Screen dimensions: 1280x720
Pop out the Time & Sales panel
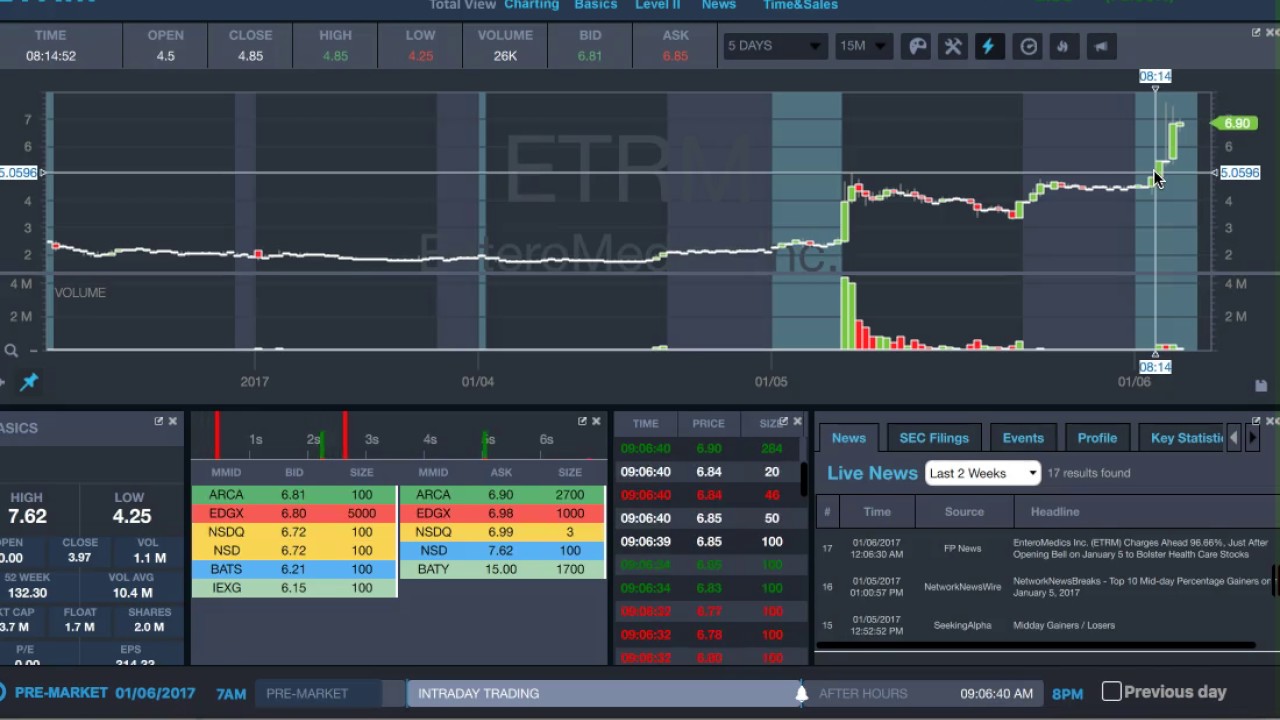(x=783, y=421)
